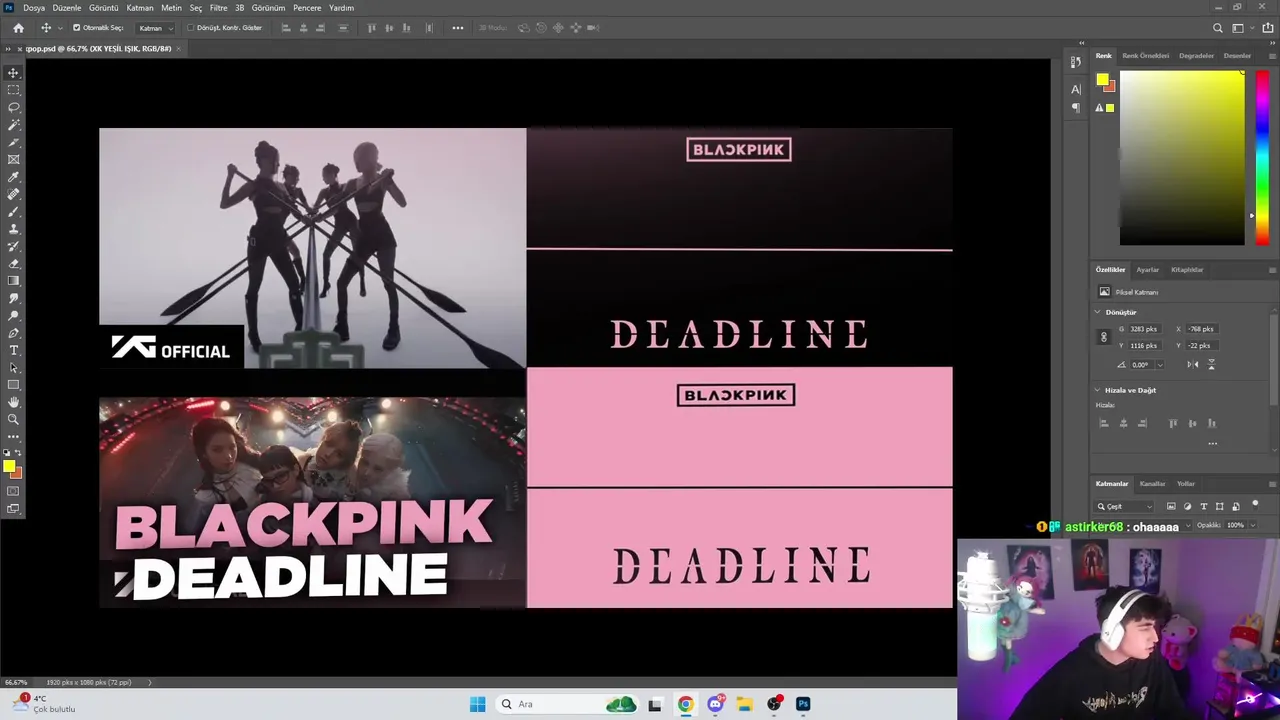Image resolution: width=1280 pixels, height=720 pixels.
Task: Toggle Otomatik Seç checkbox
Action: 77,28
